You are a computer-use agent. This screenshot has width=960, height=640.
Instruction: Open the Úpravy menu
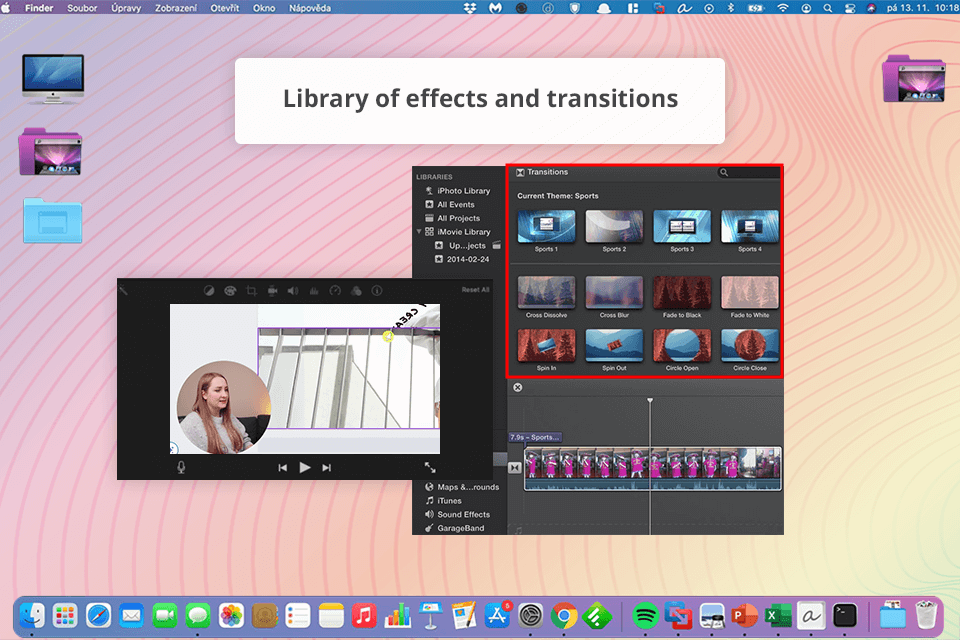pyautogui.click(x=125, y=7)
